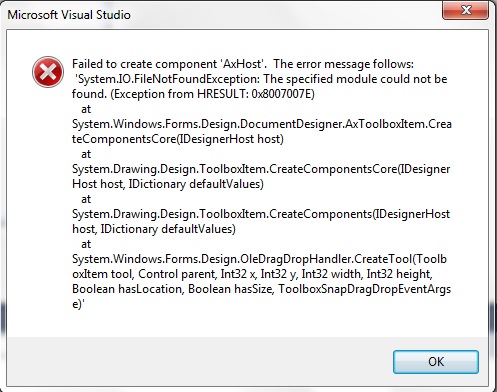
Task: Click the 'AxHost' component name text
Action: pyautogui.click(x=242, y=64)
